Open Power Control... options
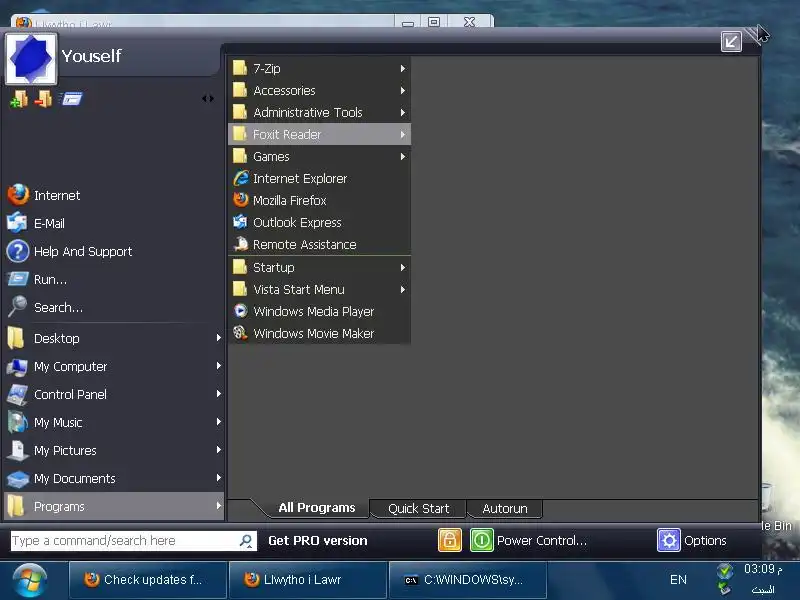 click(x=541, y=541)
